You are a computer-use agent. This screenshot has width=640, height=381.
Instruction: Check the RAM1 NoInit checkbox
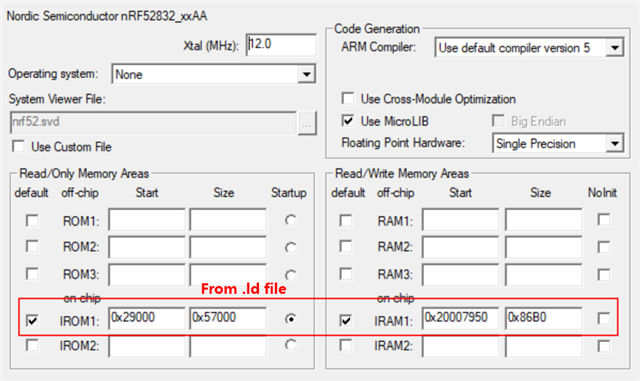click(x=604, y=220)
